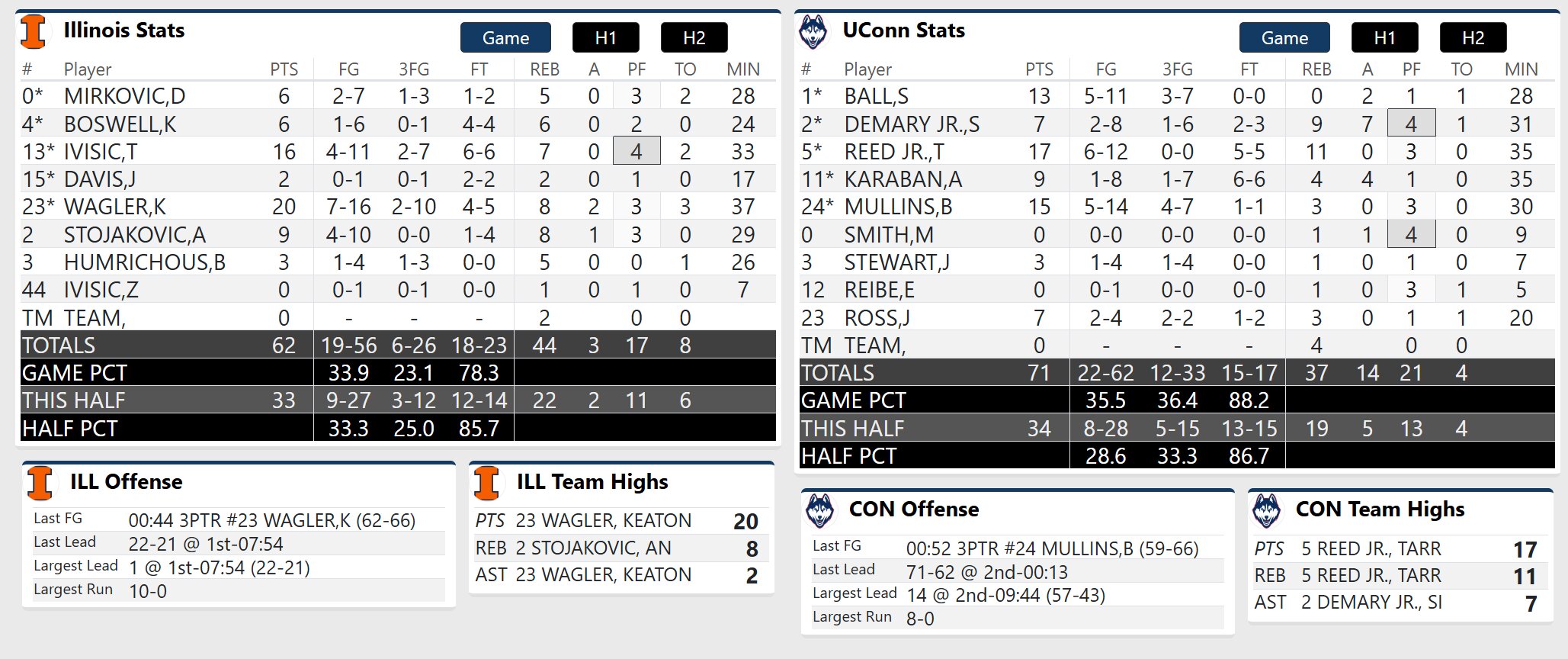Click the Illinois logo beside Illinois Stats

33,31
